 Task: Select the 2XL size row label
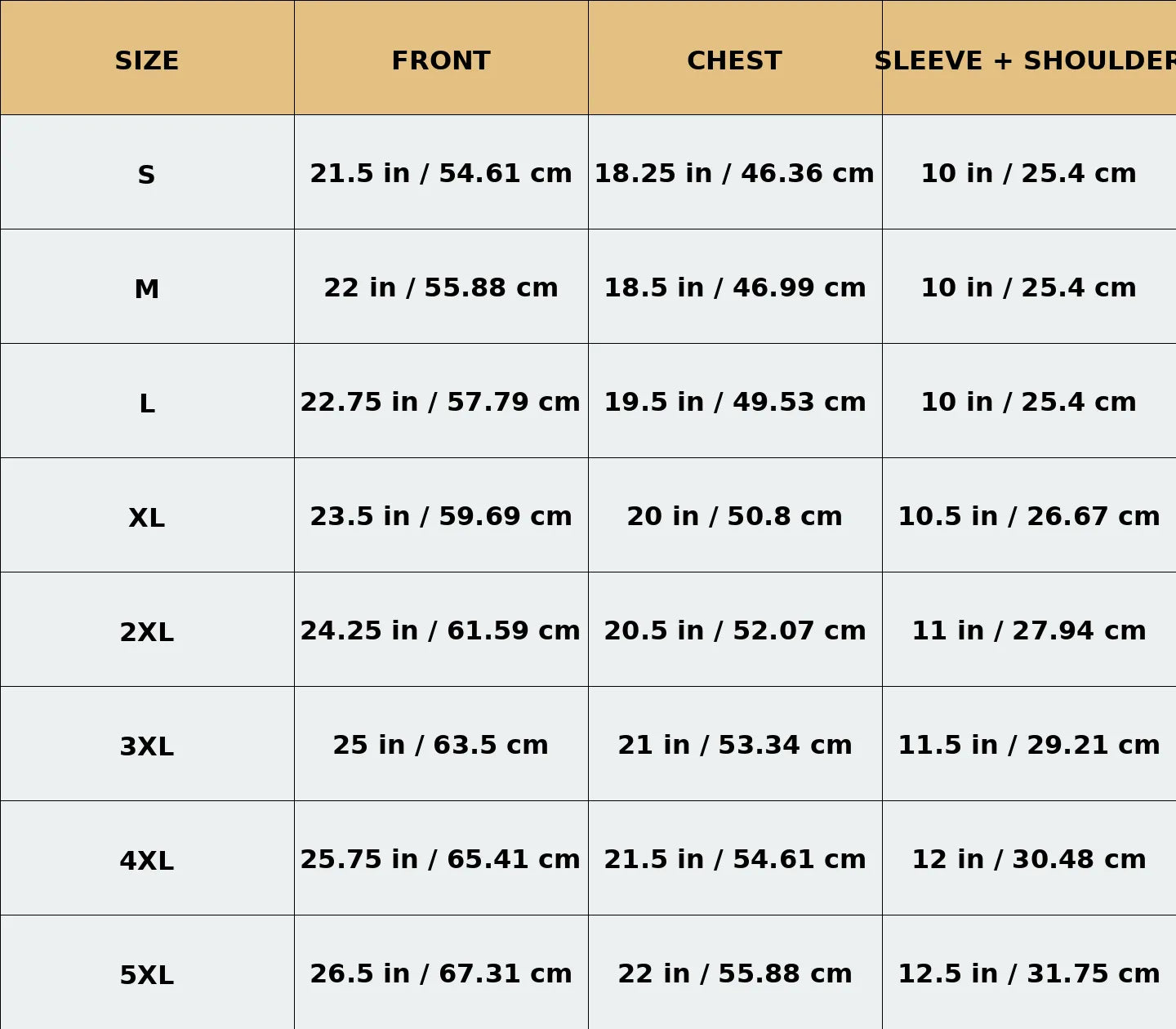point(147,632)
